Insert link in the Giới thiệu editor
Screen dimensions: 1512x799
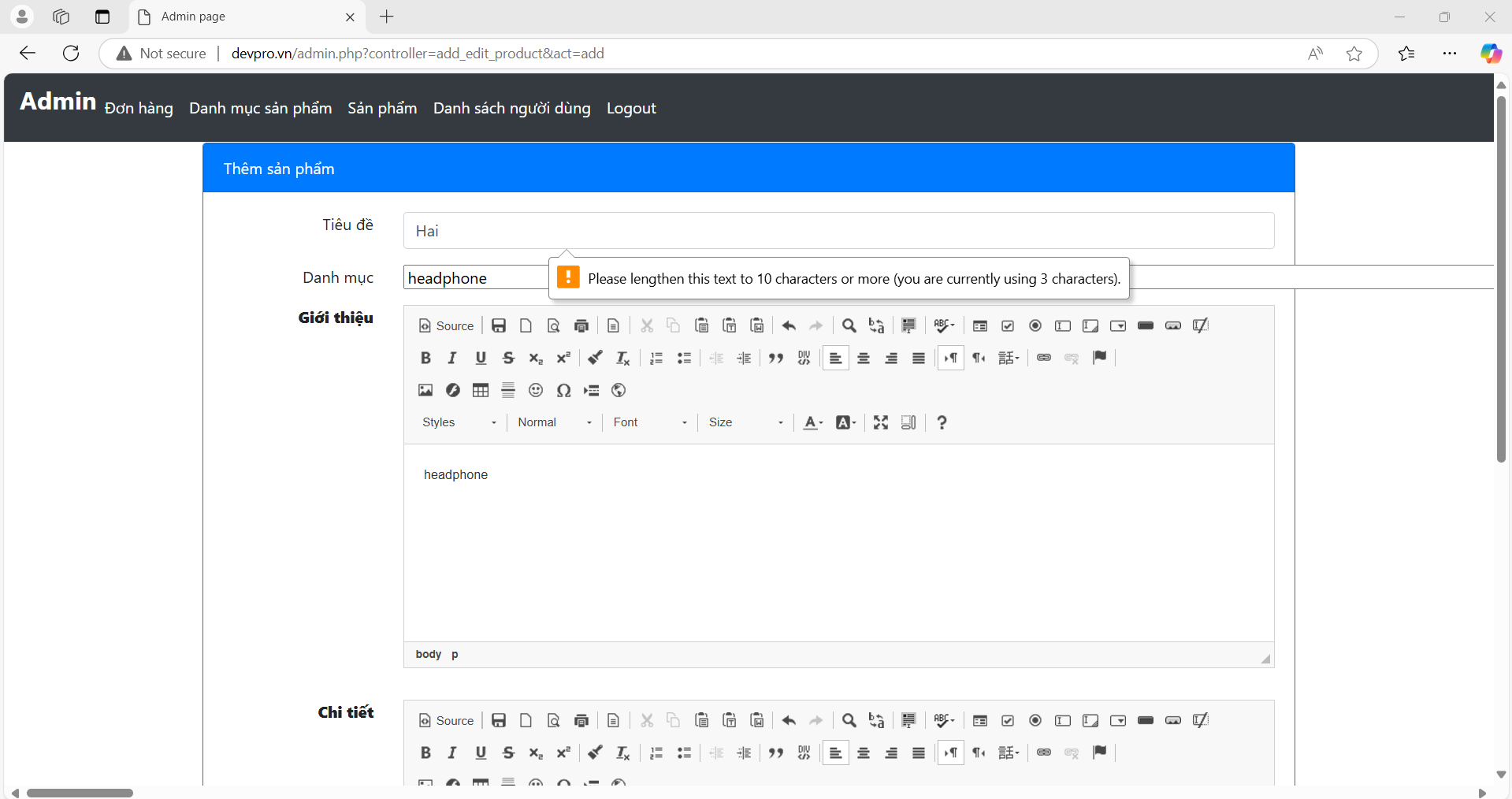pos(1044,359)
